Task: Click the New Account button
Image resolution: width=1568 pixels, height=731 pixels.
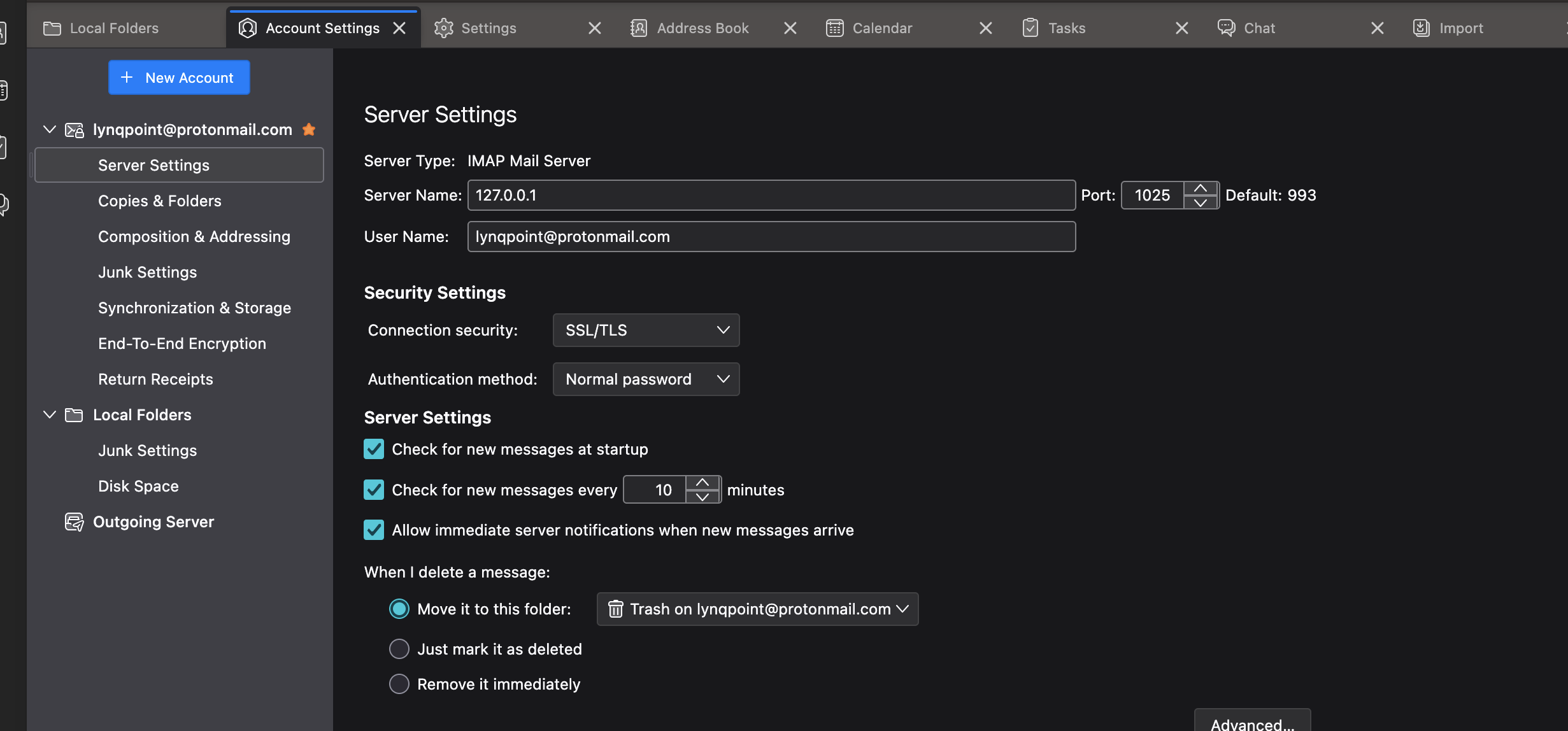Action: 179,77
